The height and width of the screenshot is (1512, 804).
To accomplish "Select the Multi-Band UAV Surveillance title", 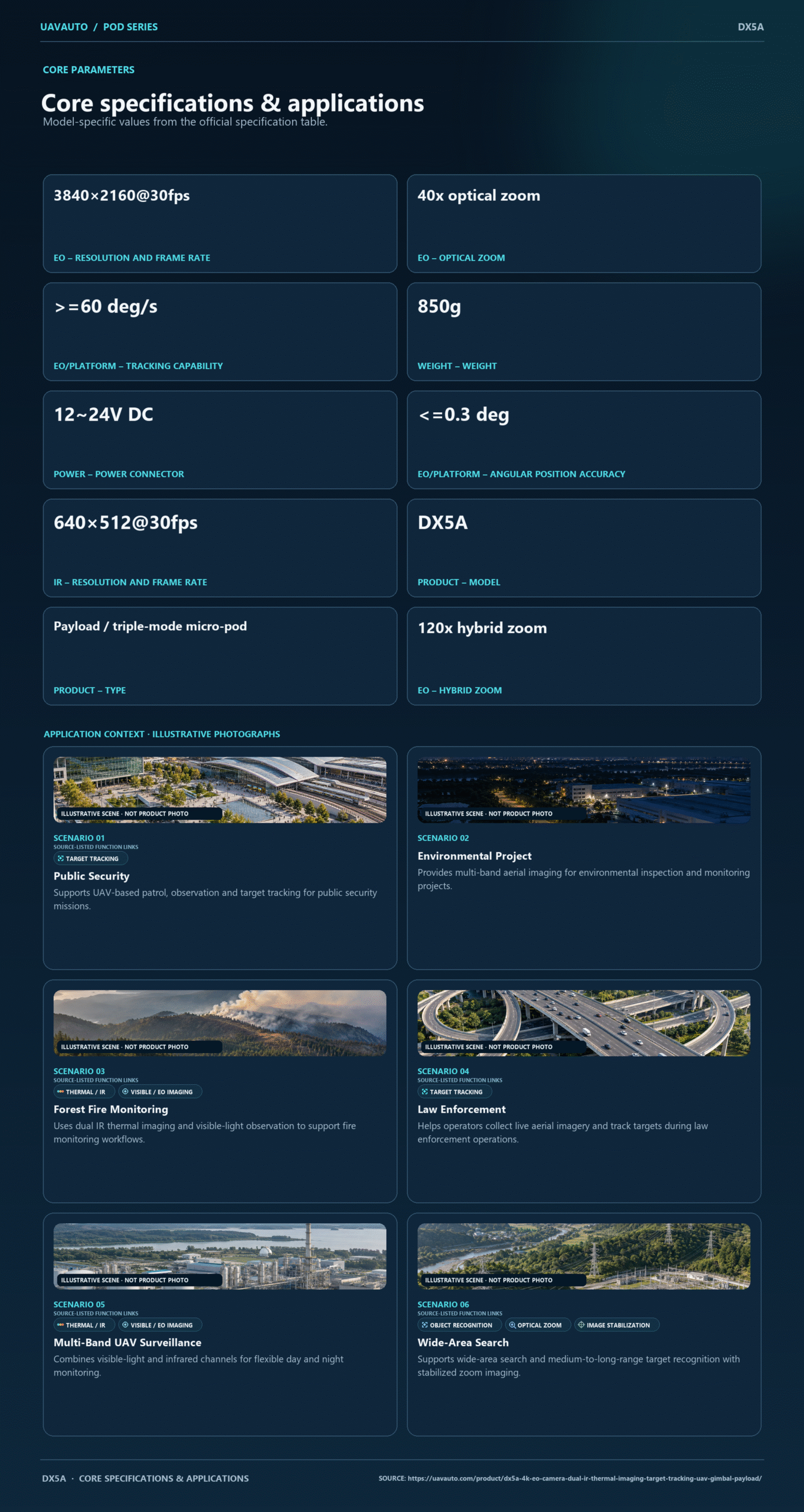I will click(128, 1343).
